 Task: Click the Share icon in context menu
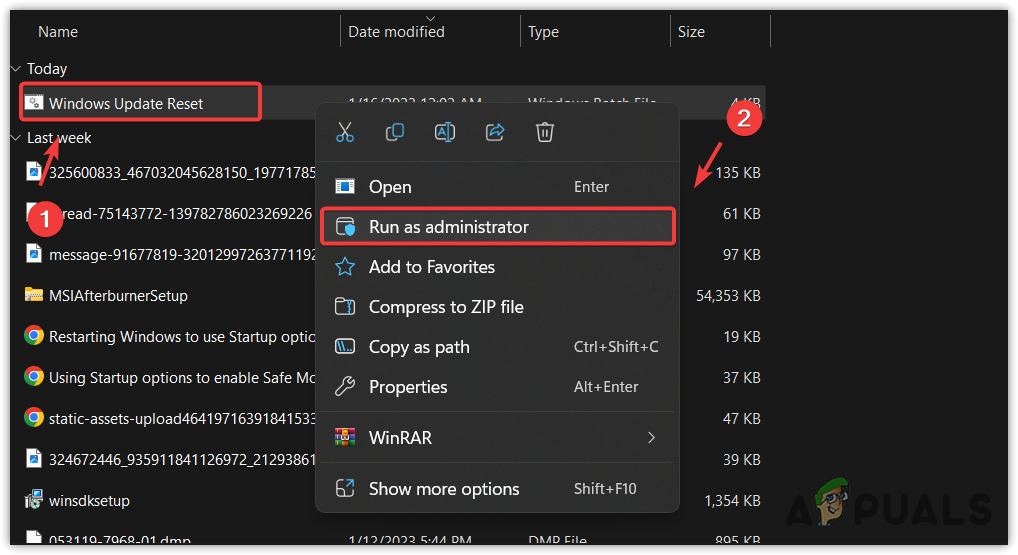click(x=495, y=132)
